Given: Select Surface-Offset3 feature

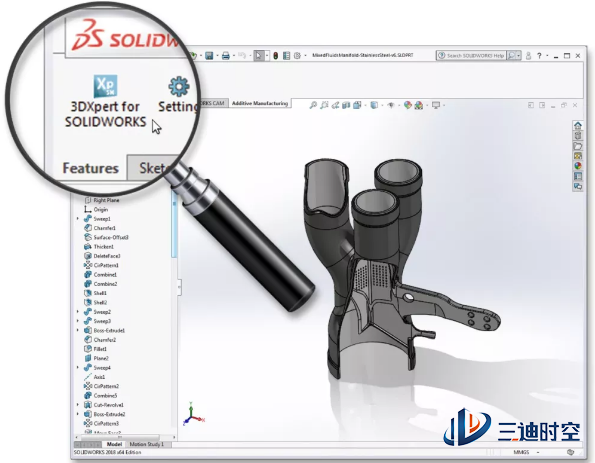Looking at the screenshot, I should (106, 237).
